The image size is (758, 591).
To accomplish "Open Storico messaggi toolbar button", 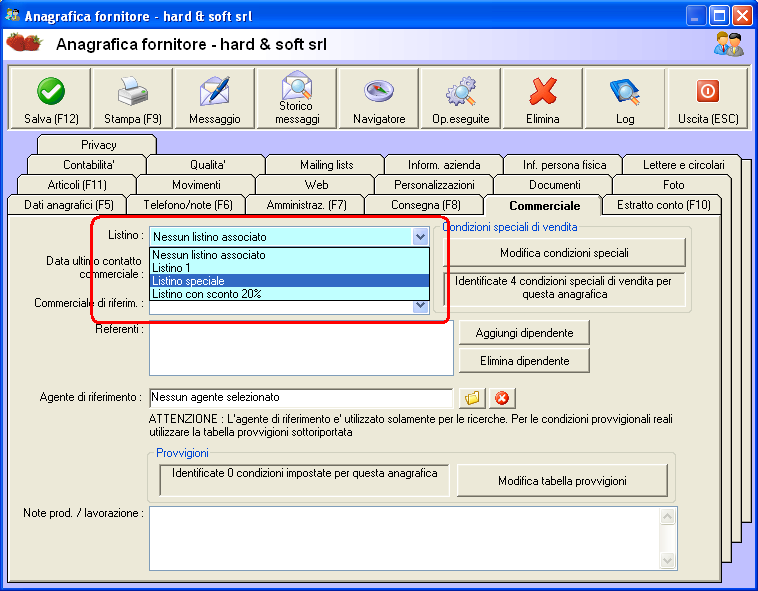I will point(297,99).
